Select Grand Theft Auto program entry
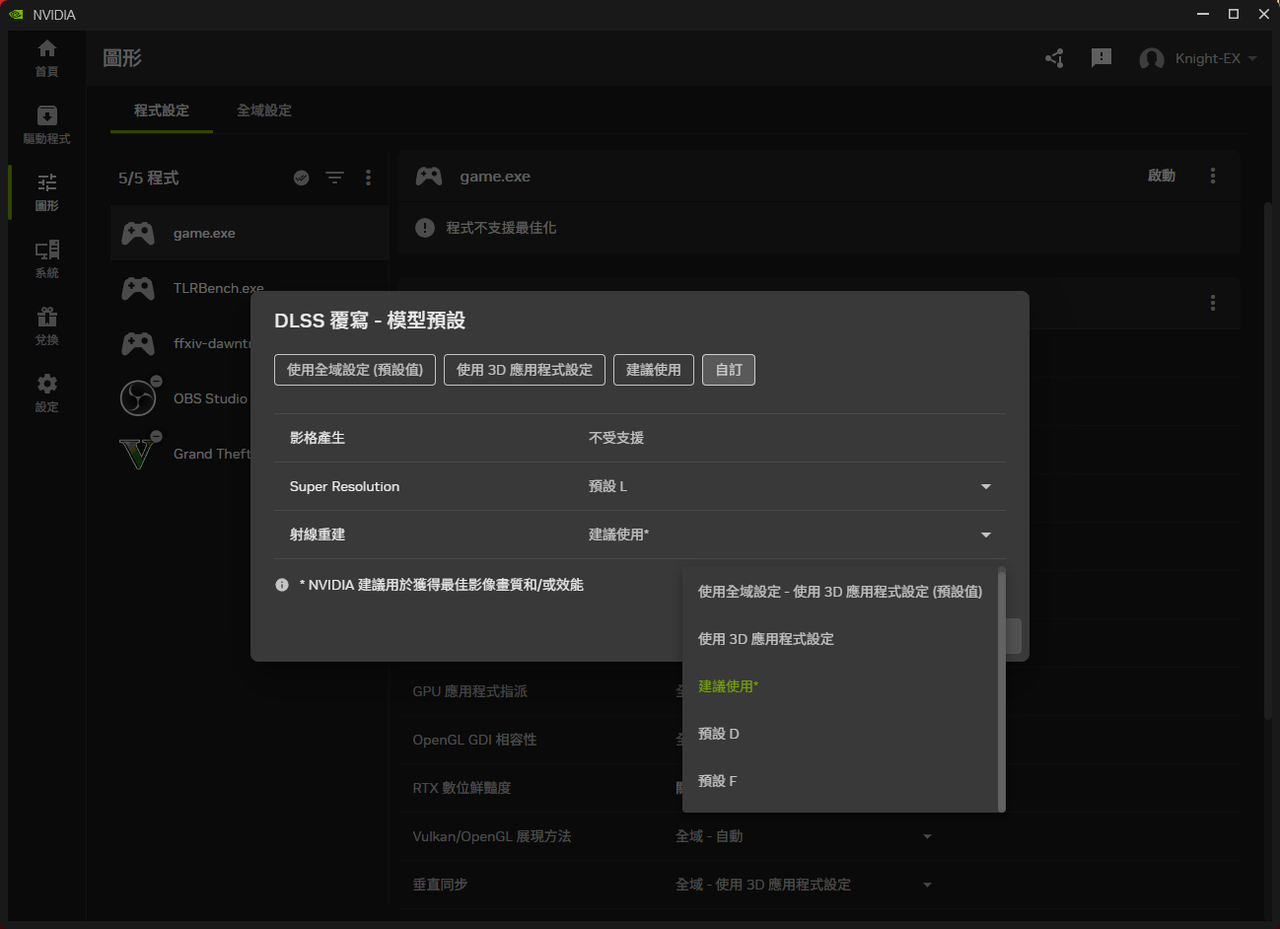The image size is (1280, 929). (180, 453)
